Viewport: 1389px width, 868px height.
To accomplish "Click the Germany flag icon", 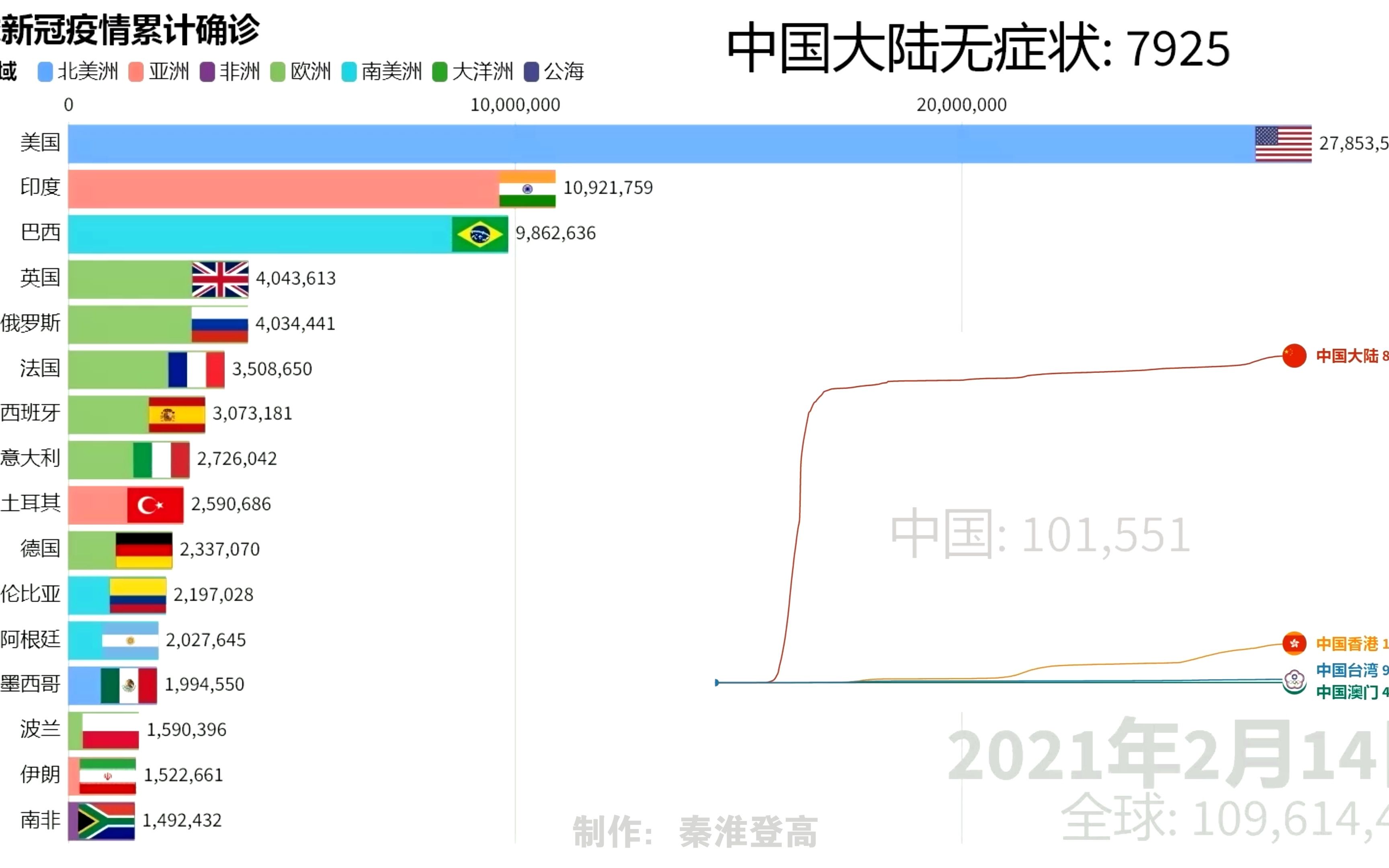I will [144, 550].
